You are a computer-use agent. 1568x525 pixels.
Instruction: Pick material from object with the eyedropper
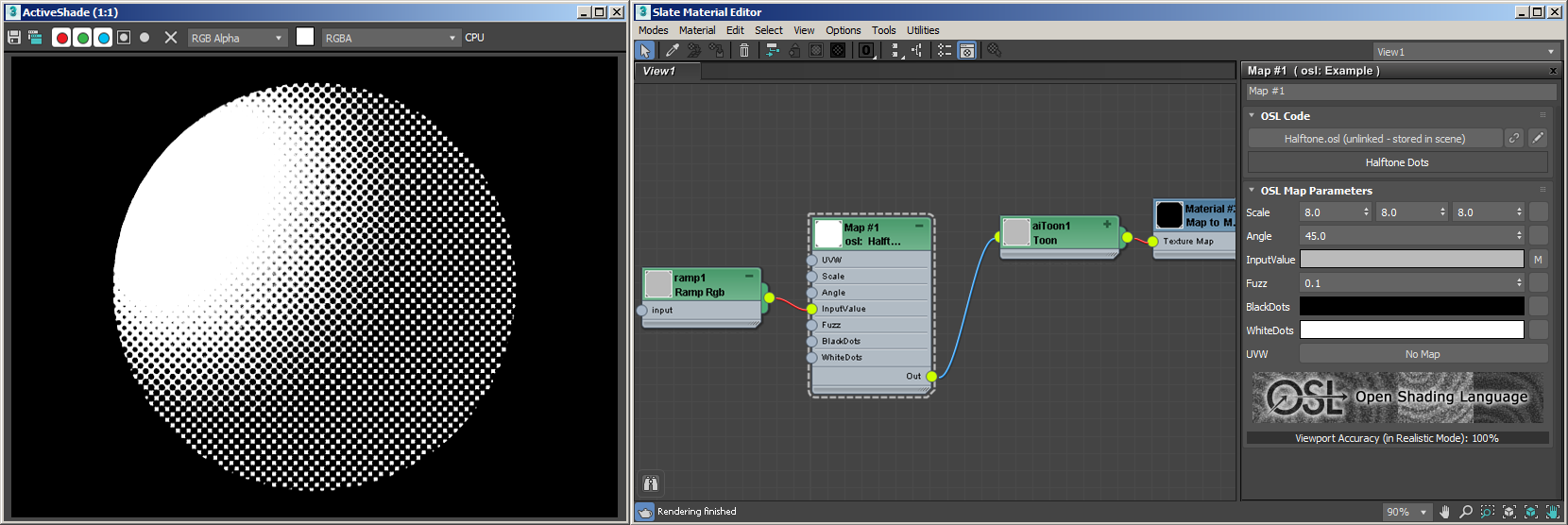[673, 50]
